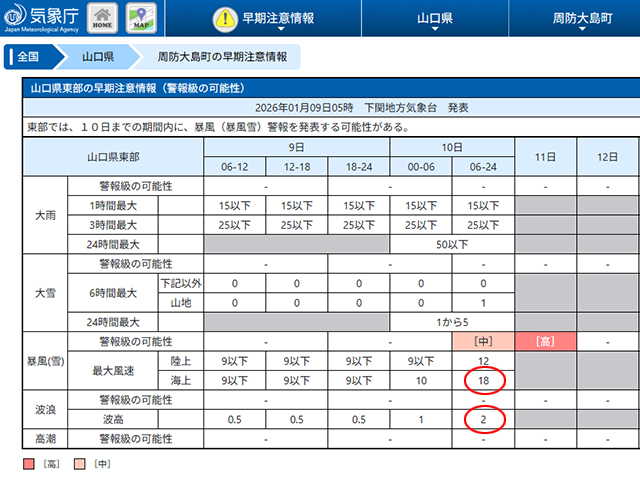This screenshot has height=480, width=640.
Task: Click the 山口県東部 table header cell
Action: [x=113, y=158]
